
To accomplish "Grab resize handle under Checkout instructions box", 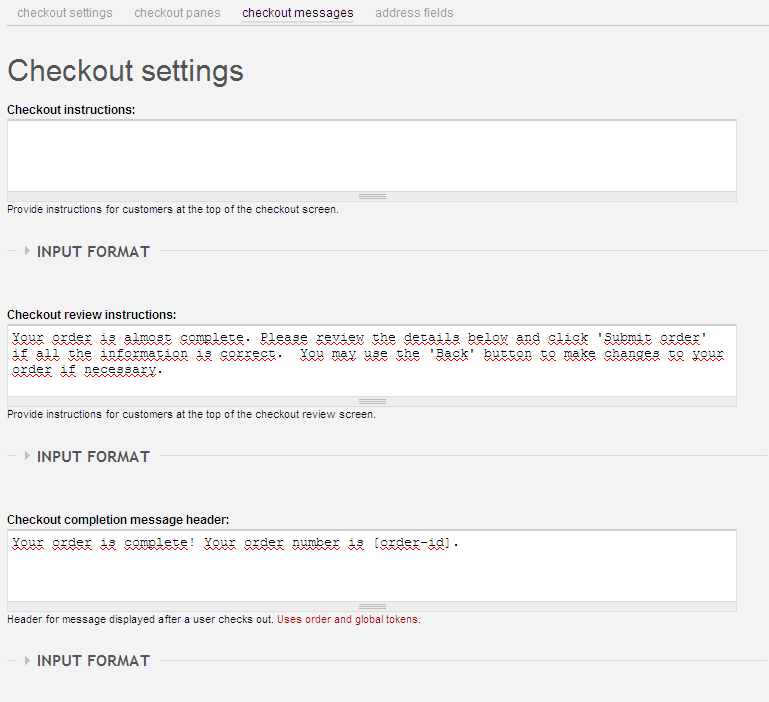I will pyautogui.click(x=372, y=197).
